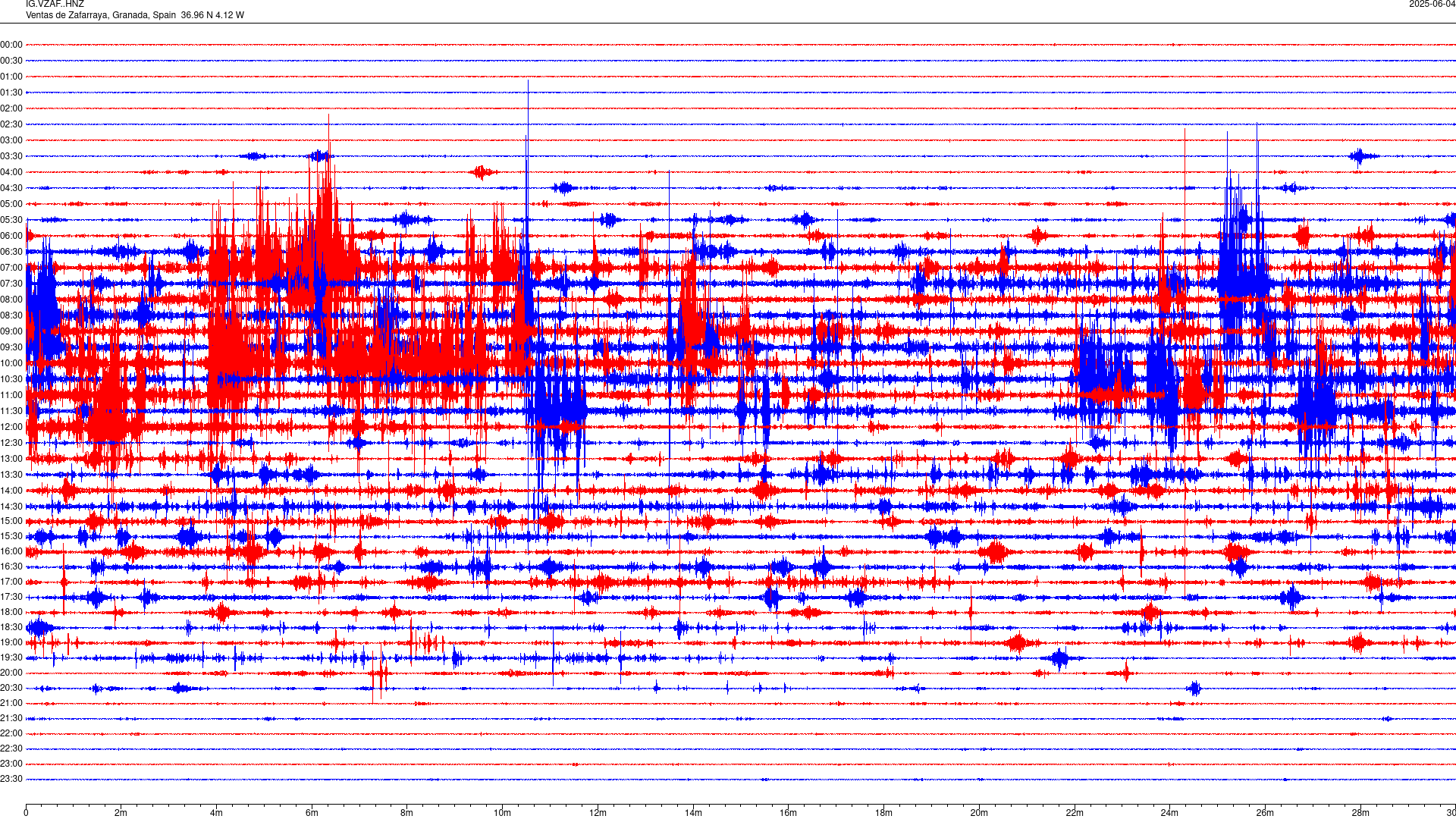Select the 01:00 time row label

(x=11, y=77)
